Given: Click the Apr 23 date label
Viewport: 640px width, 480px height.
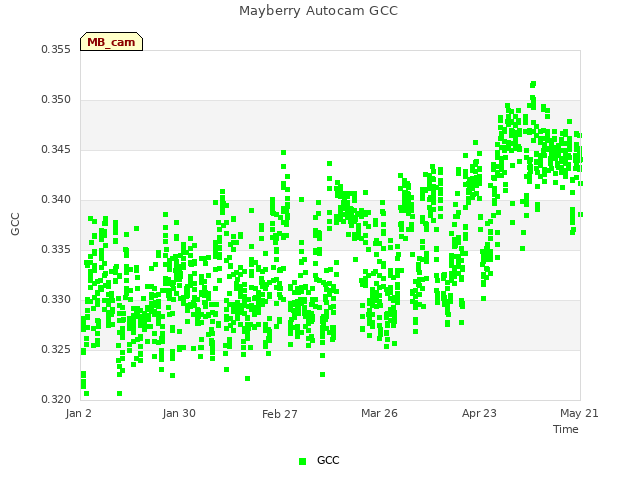Looking at the screenshot, I should pos(479,413).
